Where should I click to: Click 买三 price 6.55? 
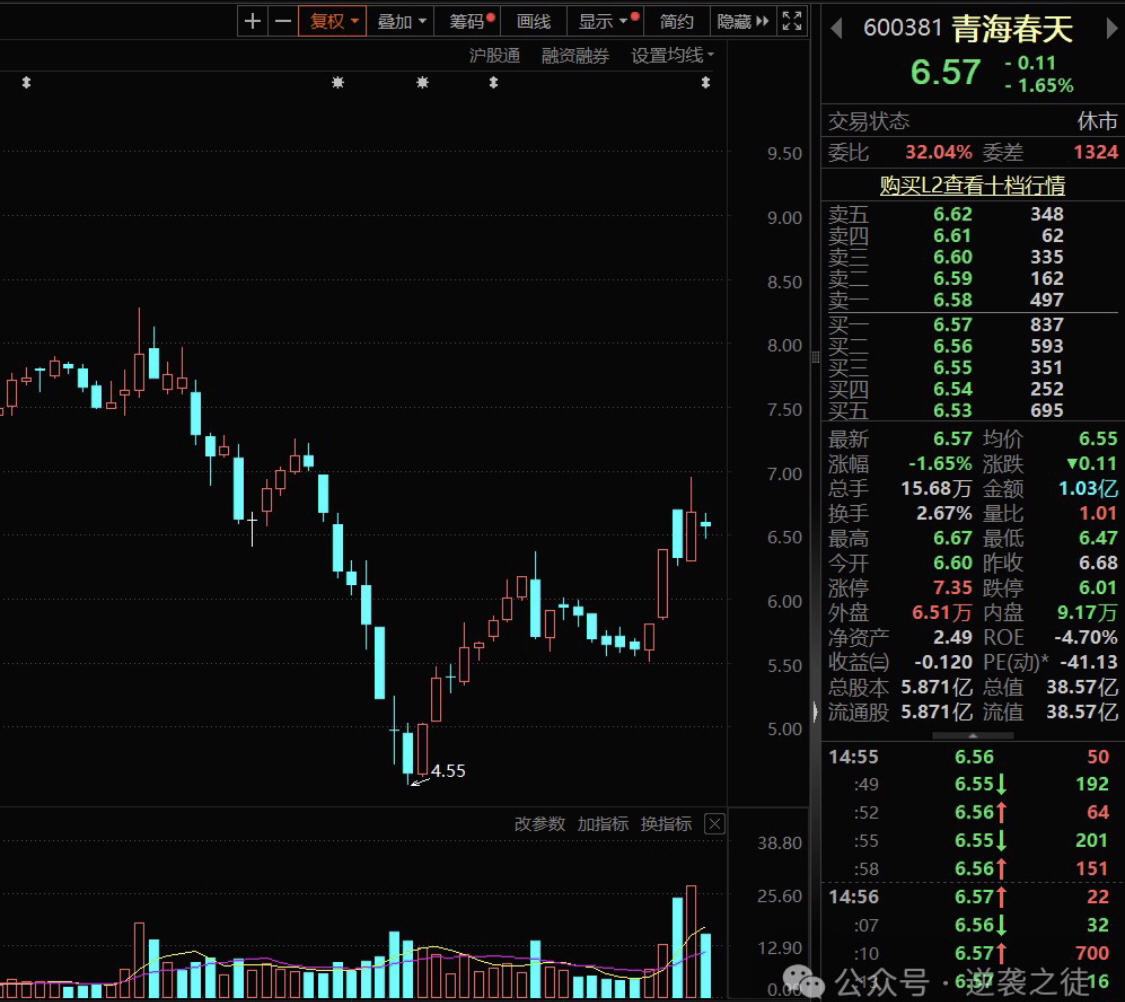click(x=953, y=368)
